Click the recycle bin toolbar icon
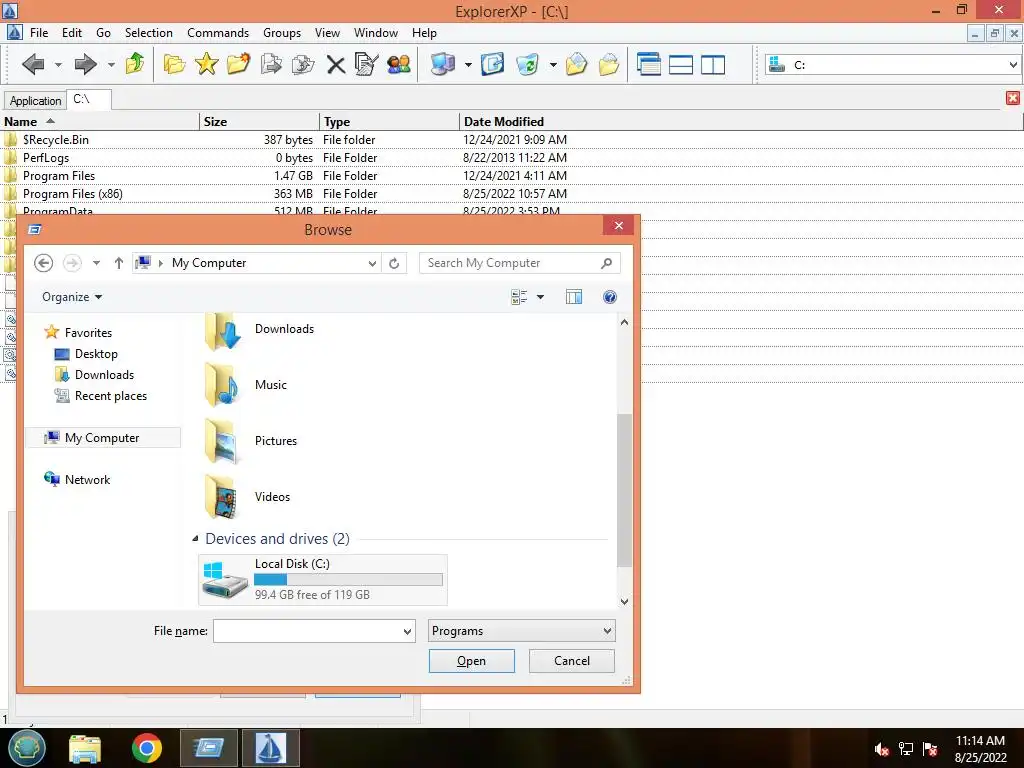This screenshot has height=768, width=1024. (527, 64)
